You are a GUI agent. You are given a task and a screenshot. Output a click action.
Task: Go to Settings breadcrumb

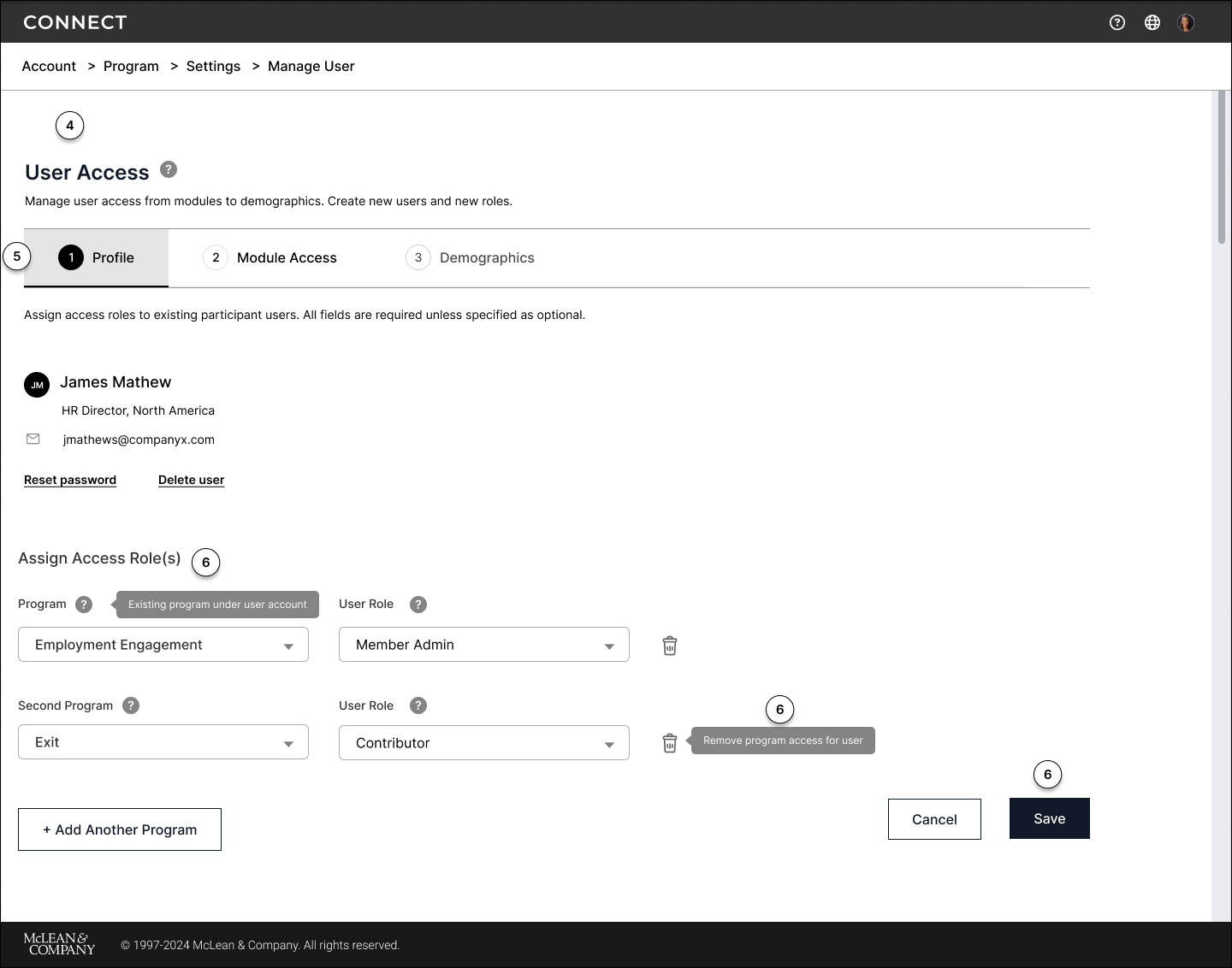tap(213, 66)
